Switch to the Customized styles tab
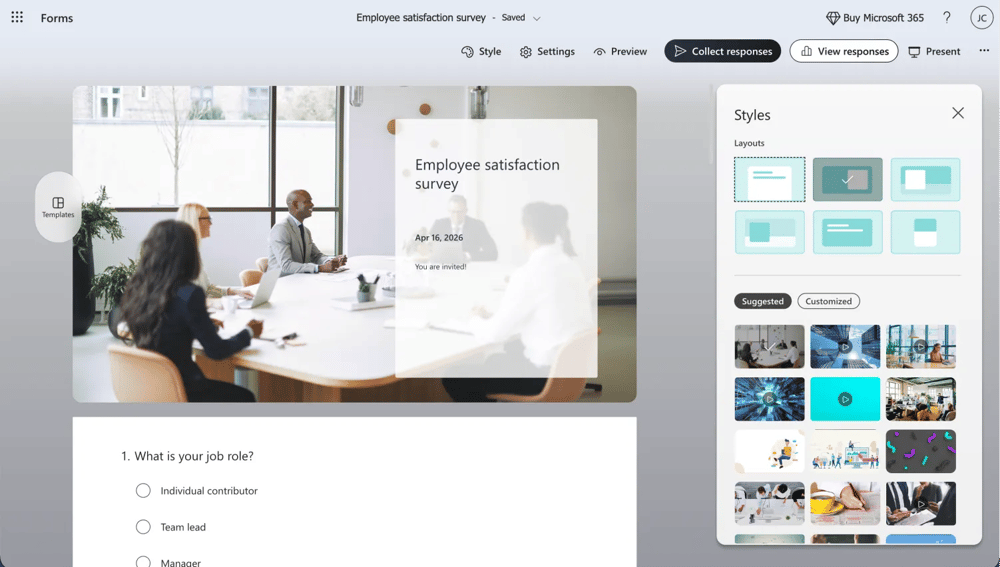The height and width of the screenshot is (567, 1000). coord(828,301)
